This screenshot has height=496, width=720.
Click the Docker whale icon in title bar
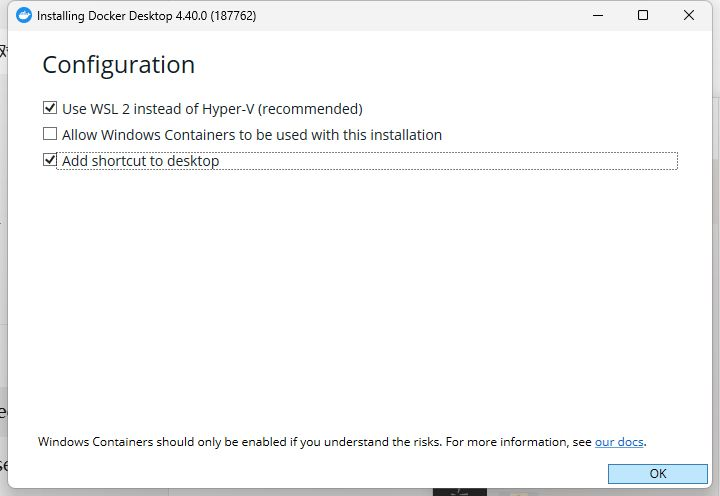pos(23,15)
